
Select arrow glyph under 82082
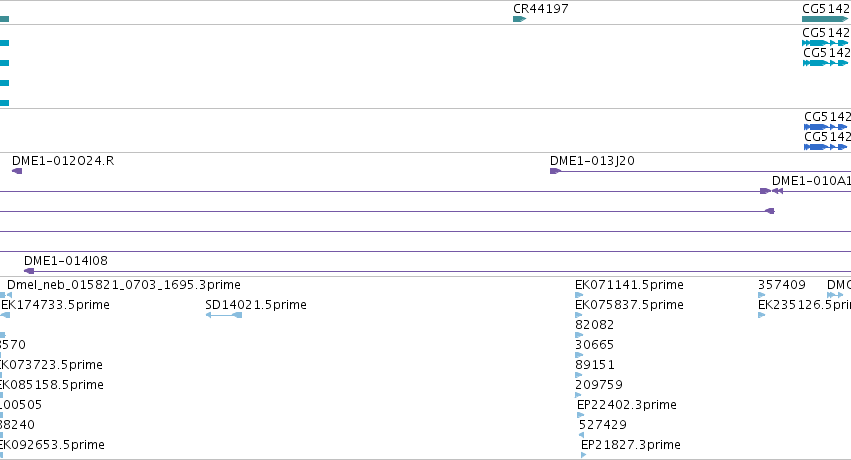[579, 335]
